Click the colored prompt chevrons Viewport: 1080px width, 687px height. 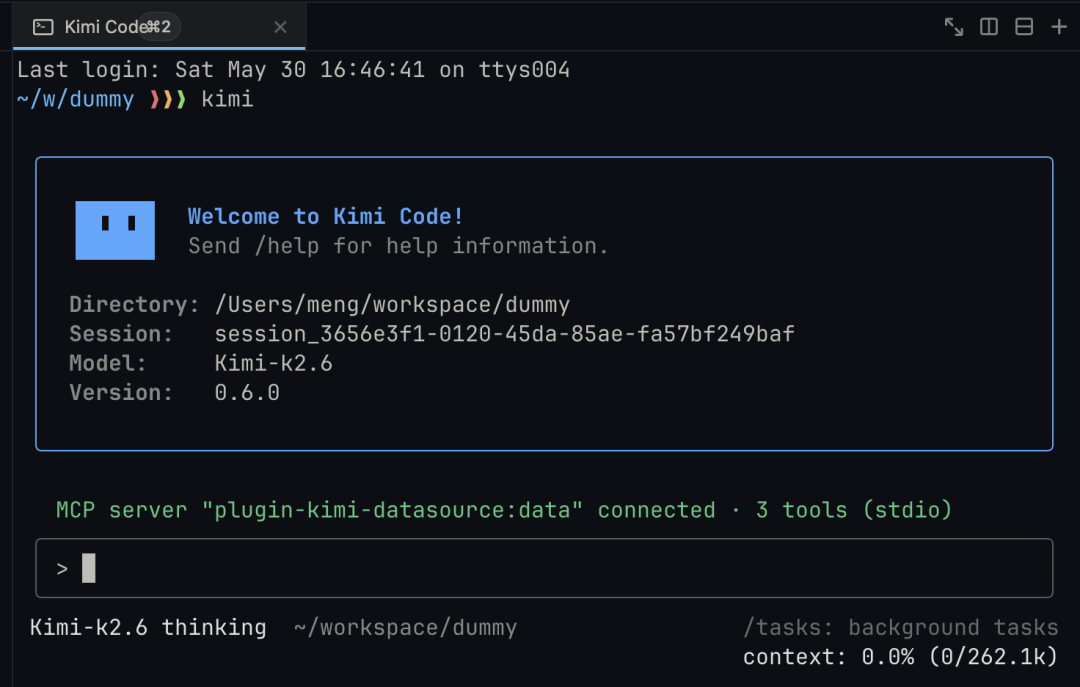[168, 99]
